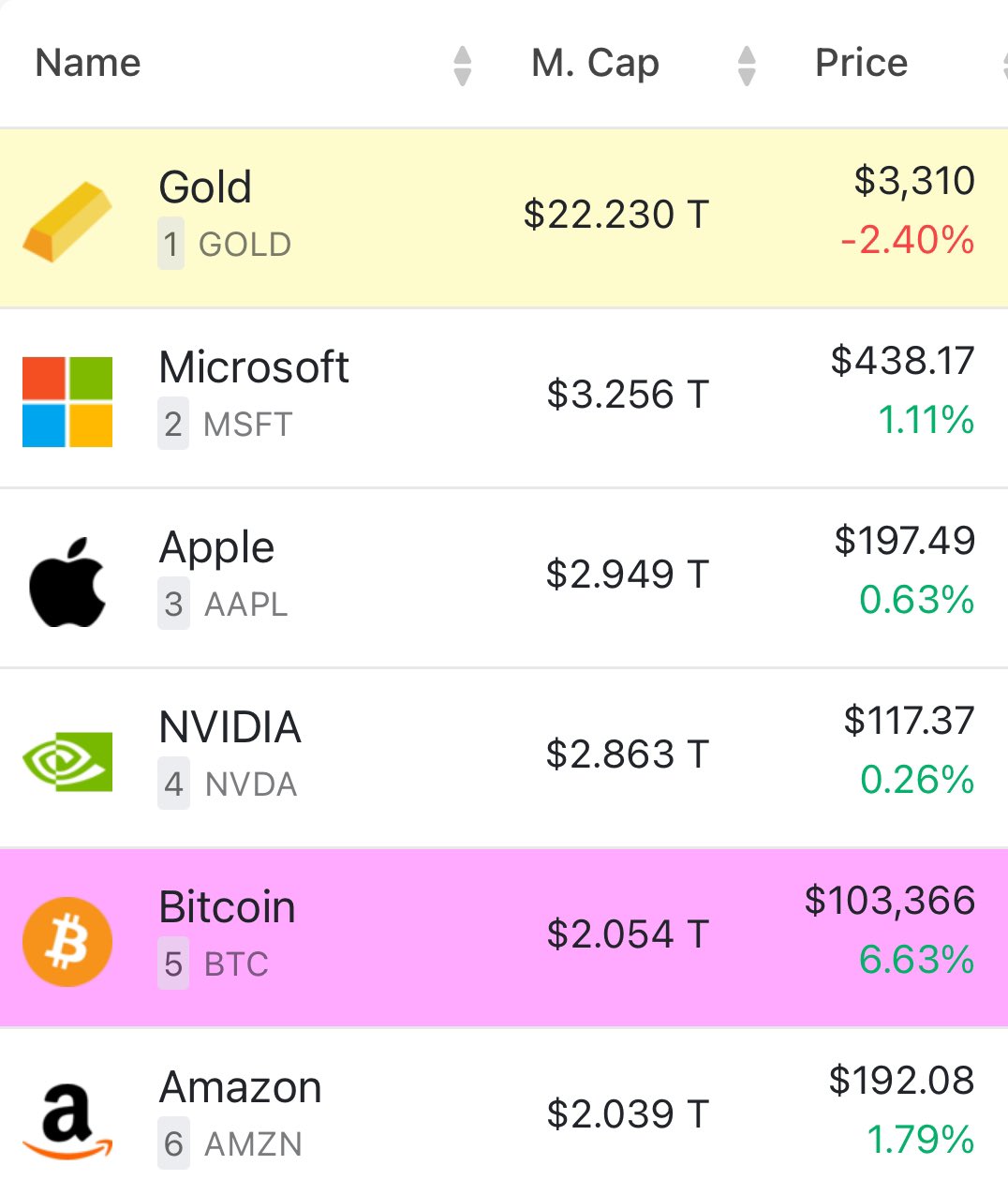Open the Amazon name link

pos(241,1086)
